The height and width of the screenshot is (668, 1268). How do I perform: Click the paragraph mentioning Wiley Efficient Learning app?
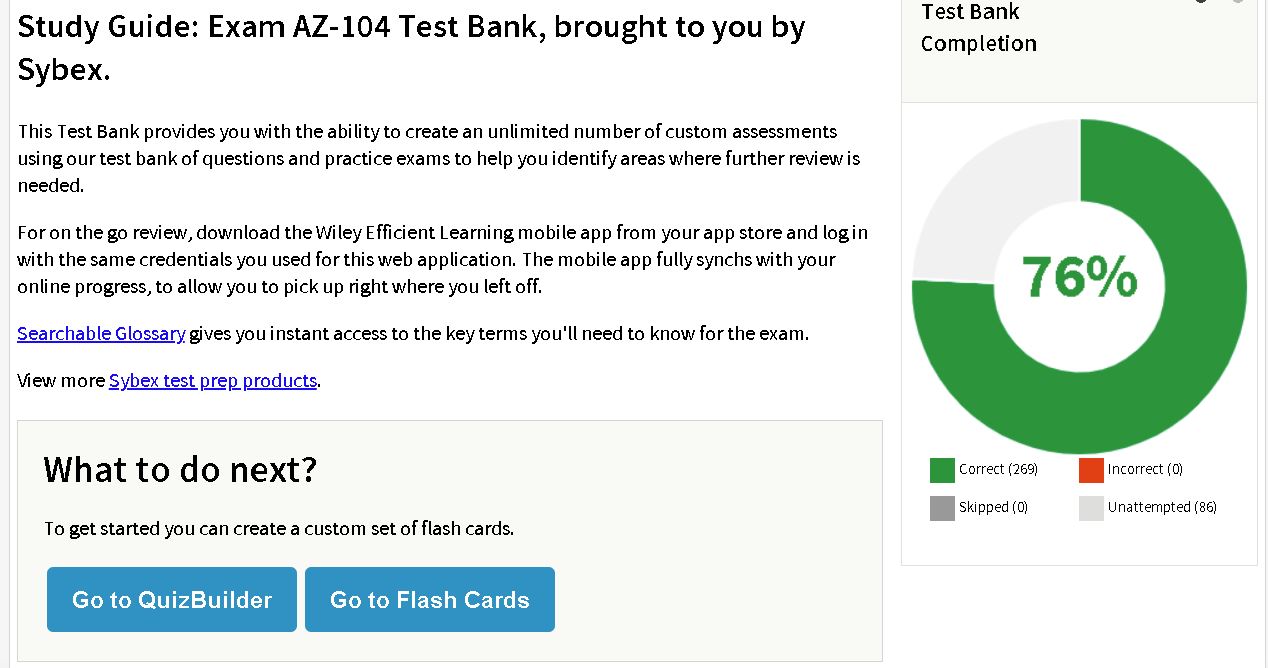(x=442, y=259)
